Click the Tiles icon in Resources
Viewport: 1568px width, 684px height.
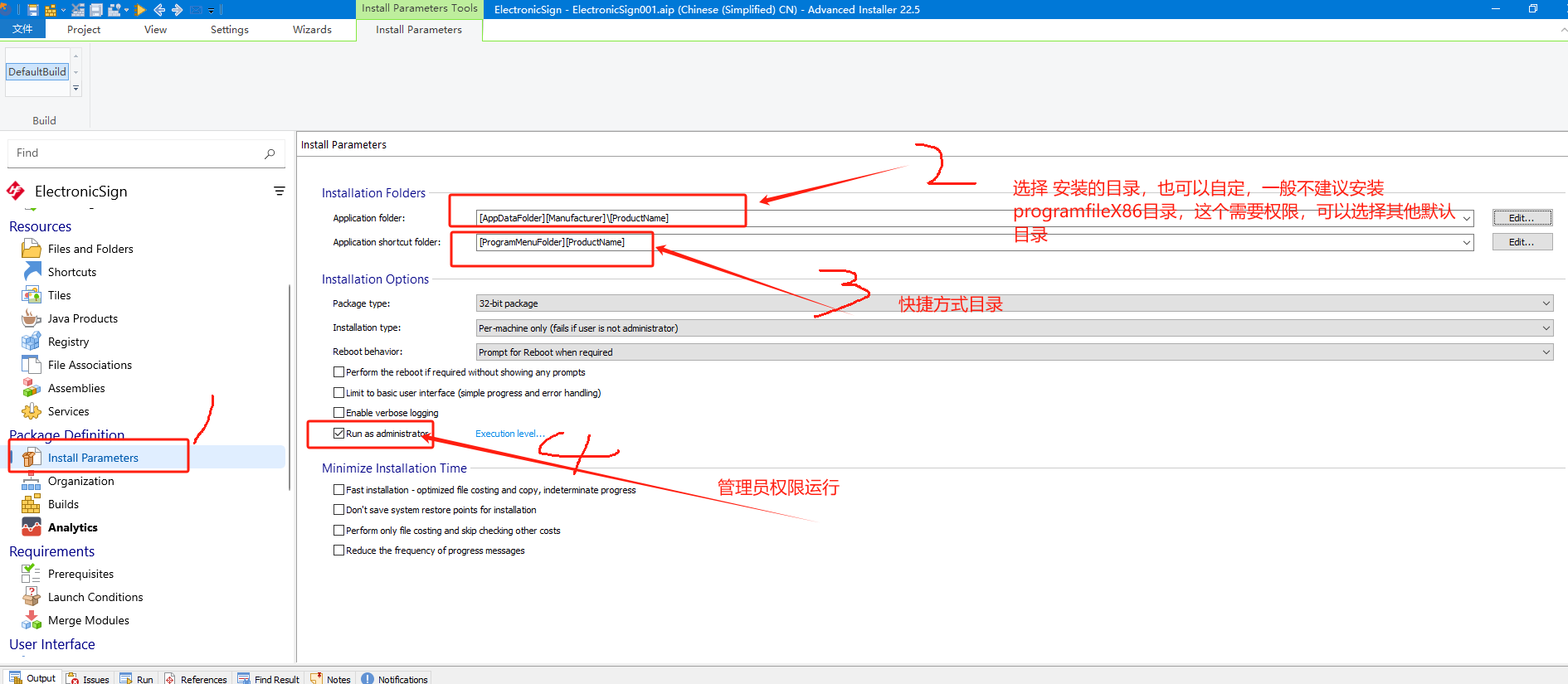32,295
